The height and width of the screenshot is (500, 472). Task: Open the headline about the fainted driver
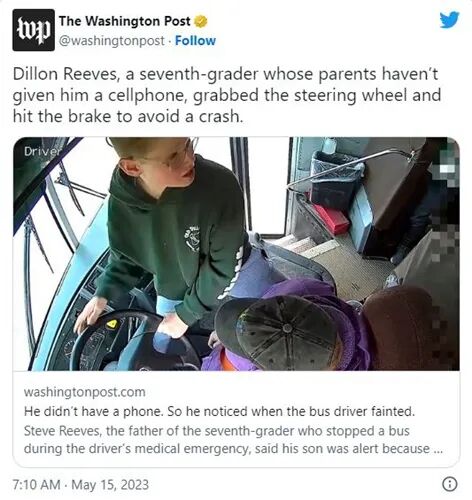(219, 411)
